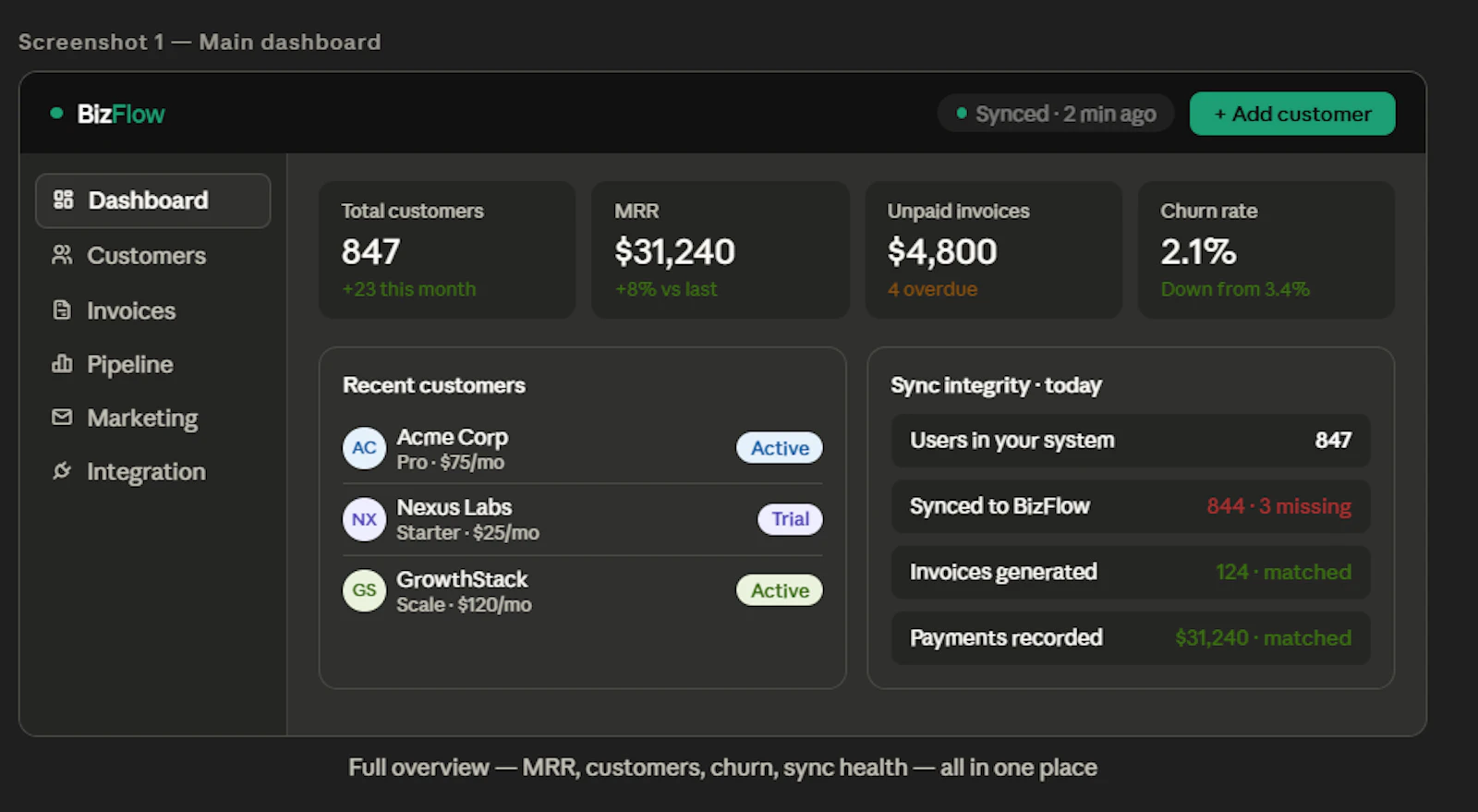Click the Sync integrity · today heading
Image resolution: width=1478 pixels, height=812 pixels.
click(996, 385)
